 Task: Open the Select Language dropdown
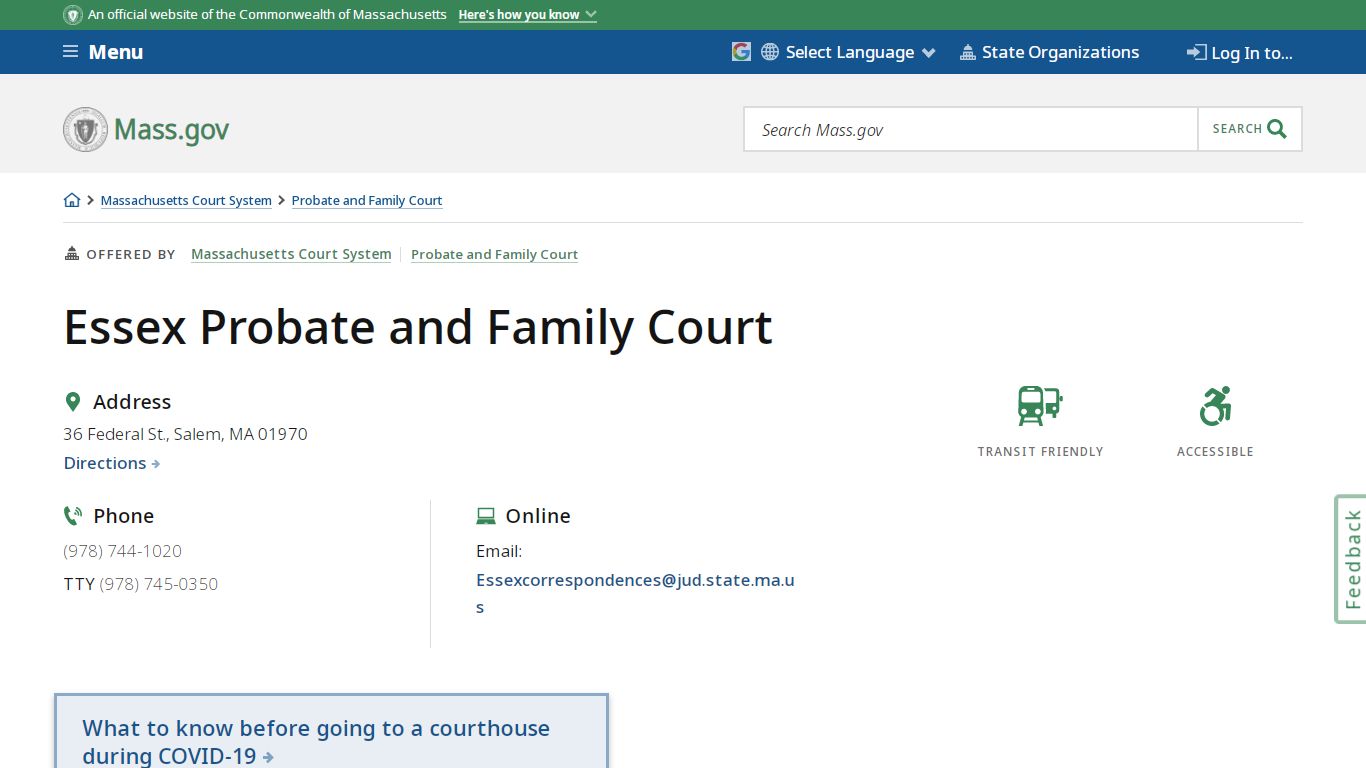(849, 52)
